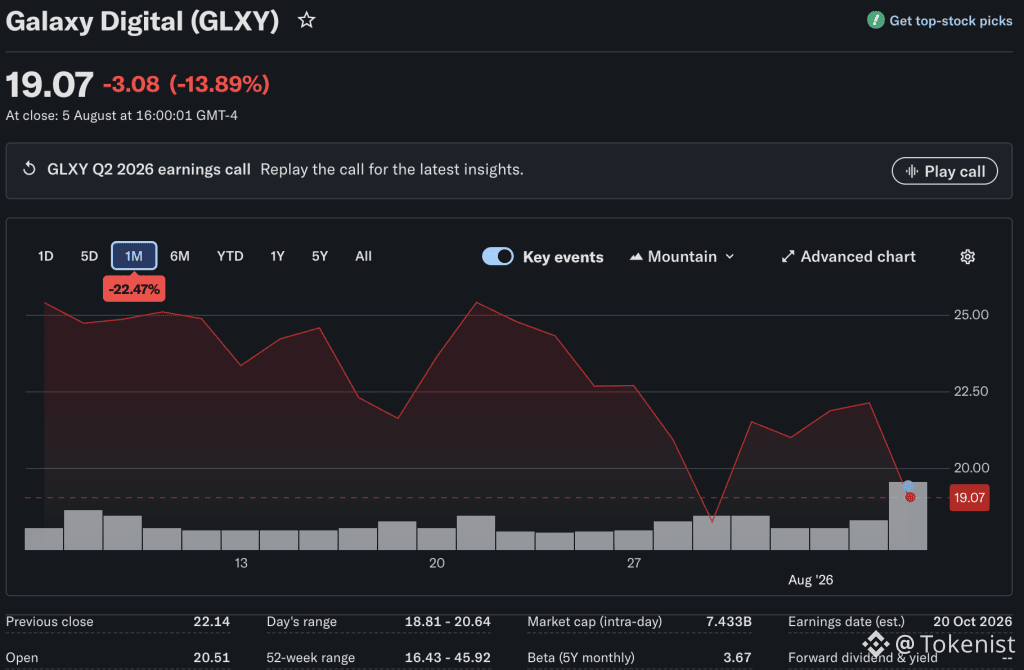Click the 25.00 y-axis label
The height and width of the screenshot is (670, 1024).
971,315
